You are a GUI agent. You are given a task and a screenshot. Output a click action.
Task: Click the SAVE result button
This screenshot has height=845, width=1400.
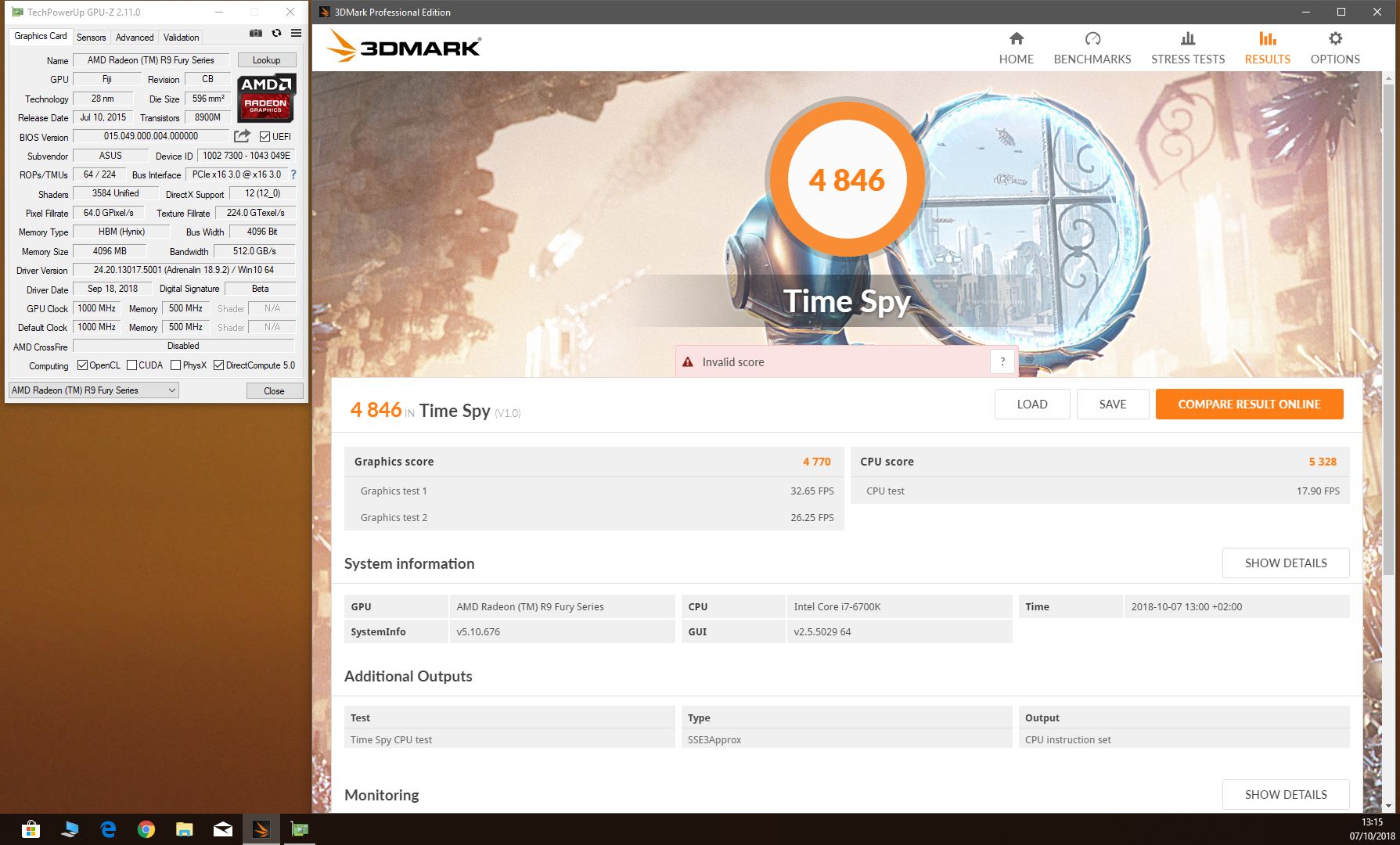click(x=1112, y=405)
